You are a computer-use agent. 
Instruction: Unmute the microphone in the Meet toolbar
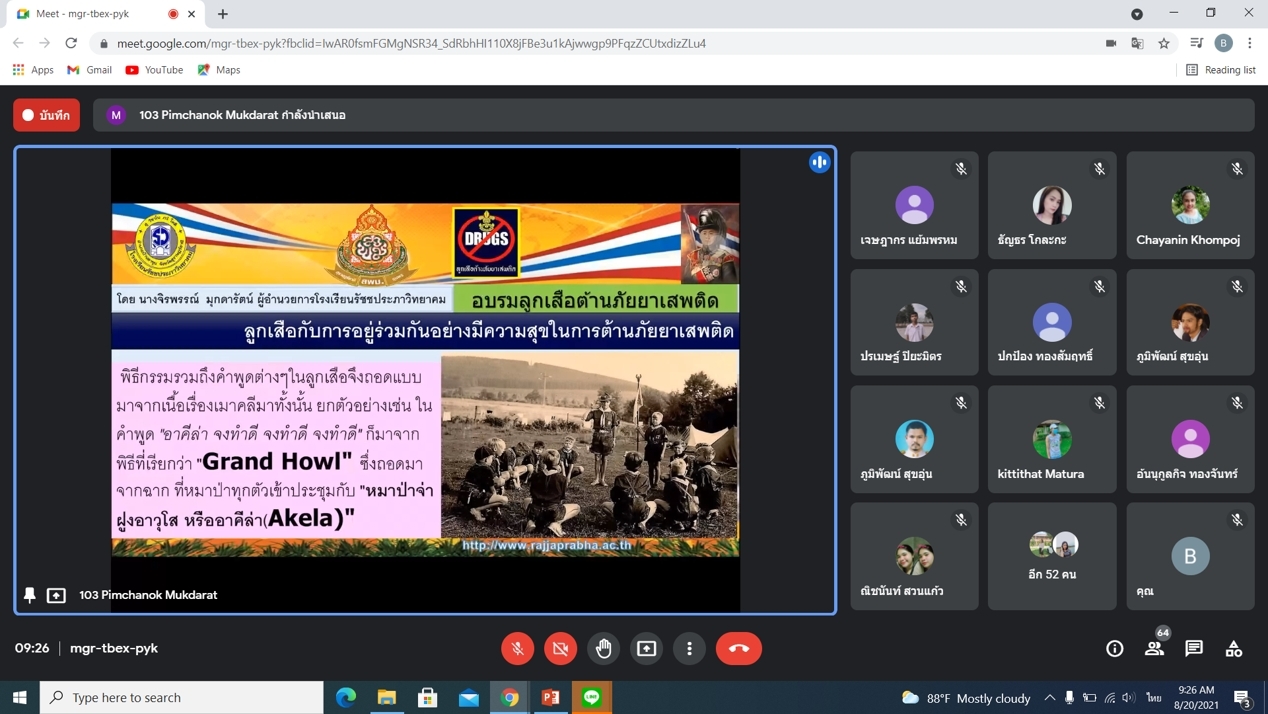(517, 648)
